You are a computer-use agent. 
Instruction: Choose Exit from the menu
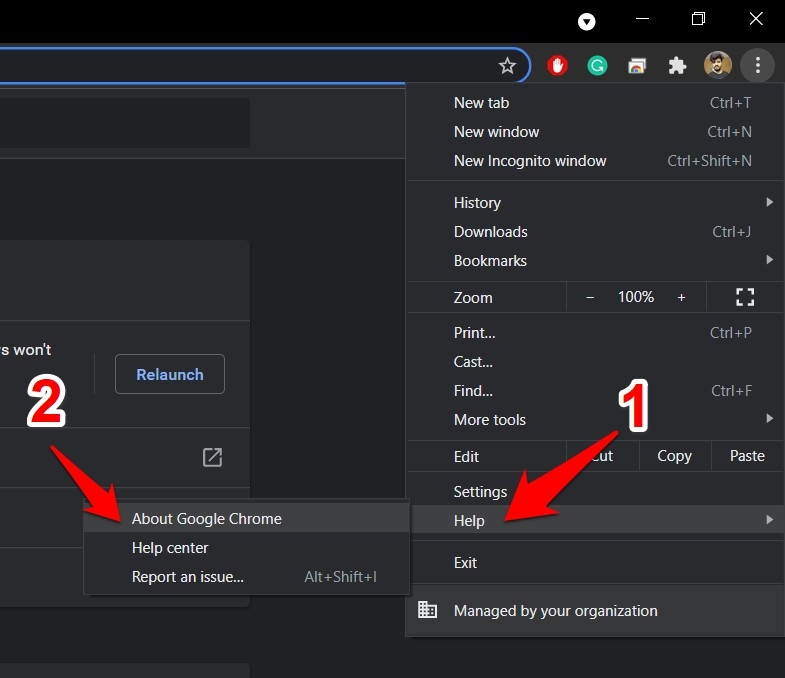[595, 563]
